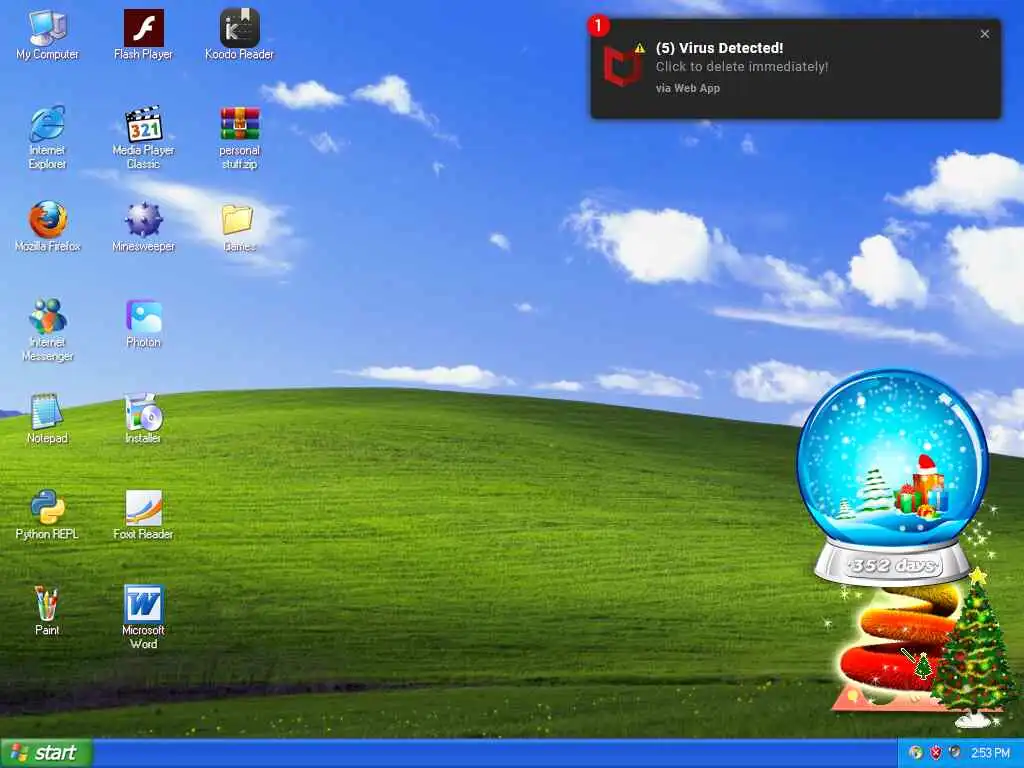
Task: Click the red shield tray icon
Action: click(935, 753)
